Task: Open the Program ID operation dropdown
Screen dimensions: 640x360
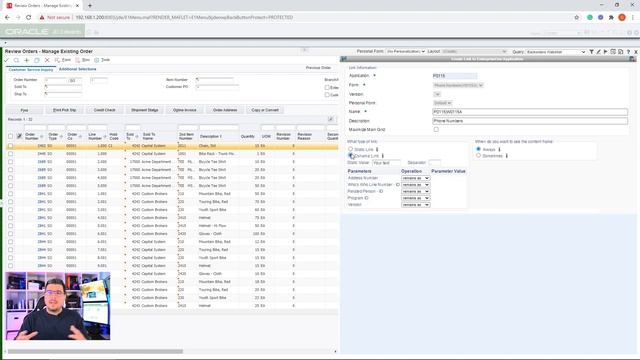Action: point(415,198)
